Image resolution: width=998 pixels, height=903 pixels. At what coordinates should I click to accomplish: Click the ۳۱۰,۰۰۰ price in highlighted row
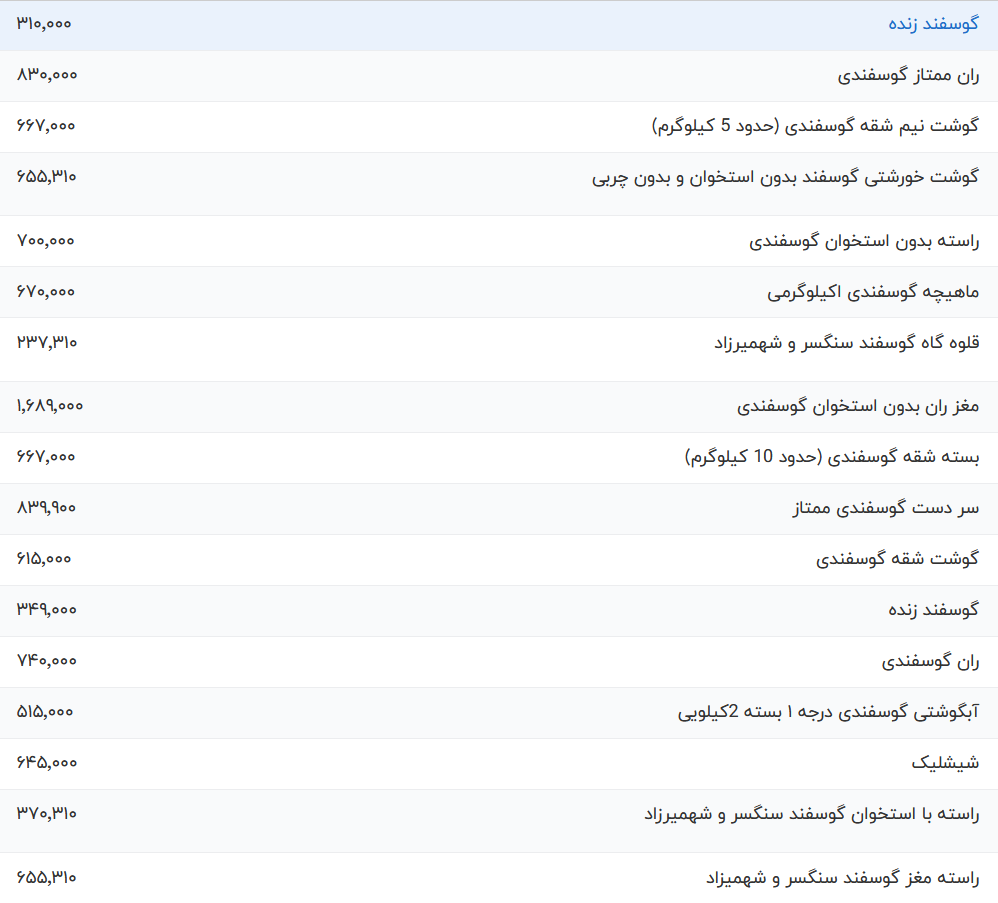point(44,23)
